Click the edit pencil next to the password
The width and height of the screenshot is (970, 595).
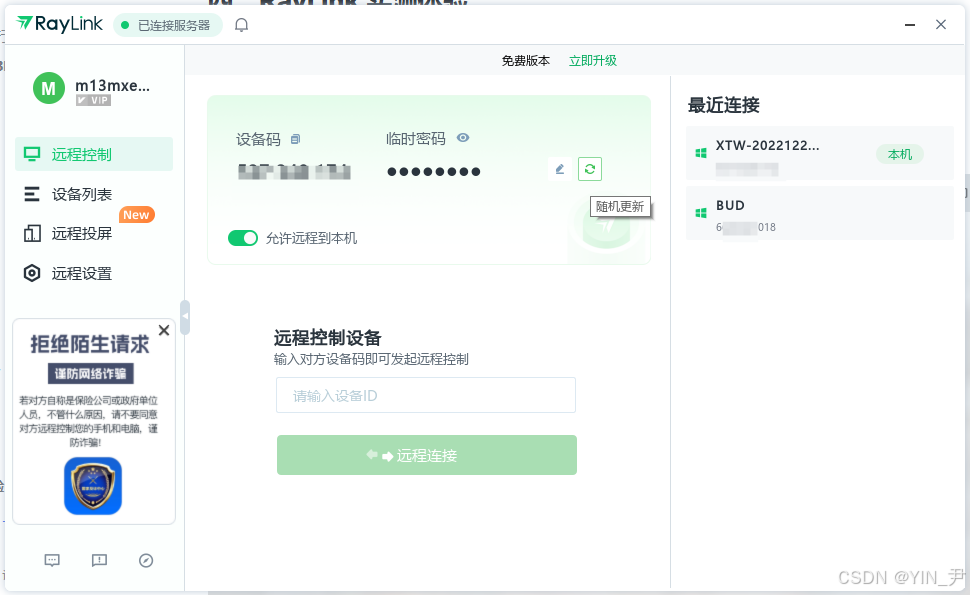click(x=559, y=169)
